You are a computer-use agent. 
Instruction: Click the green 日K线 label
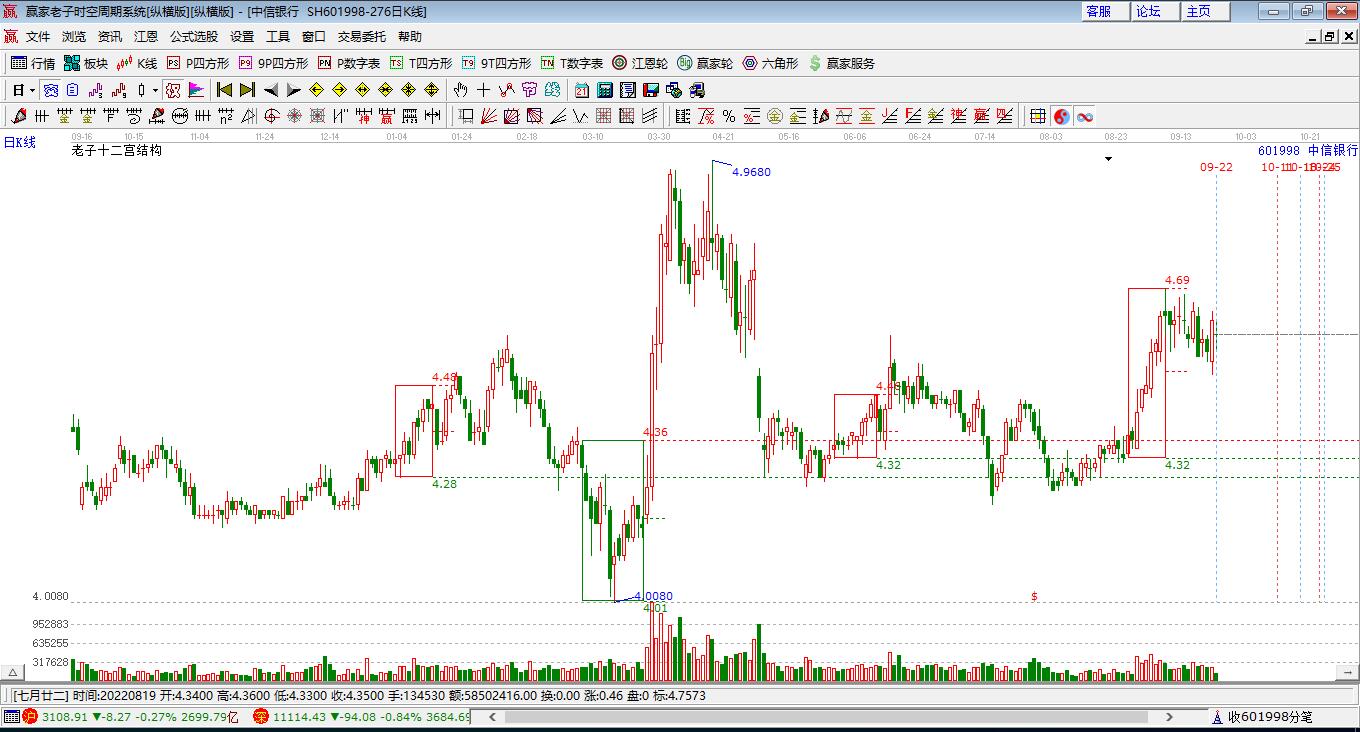pyautogui.click(x=19, y=143)
